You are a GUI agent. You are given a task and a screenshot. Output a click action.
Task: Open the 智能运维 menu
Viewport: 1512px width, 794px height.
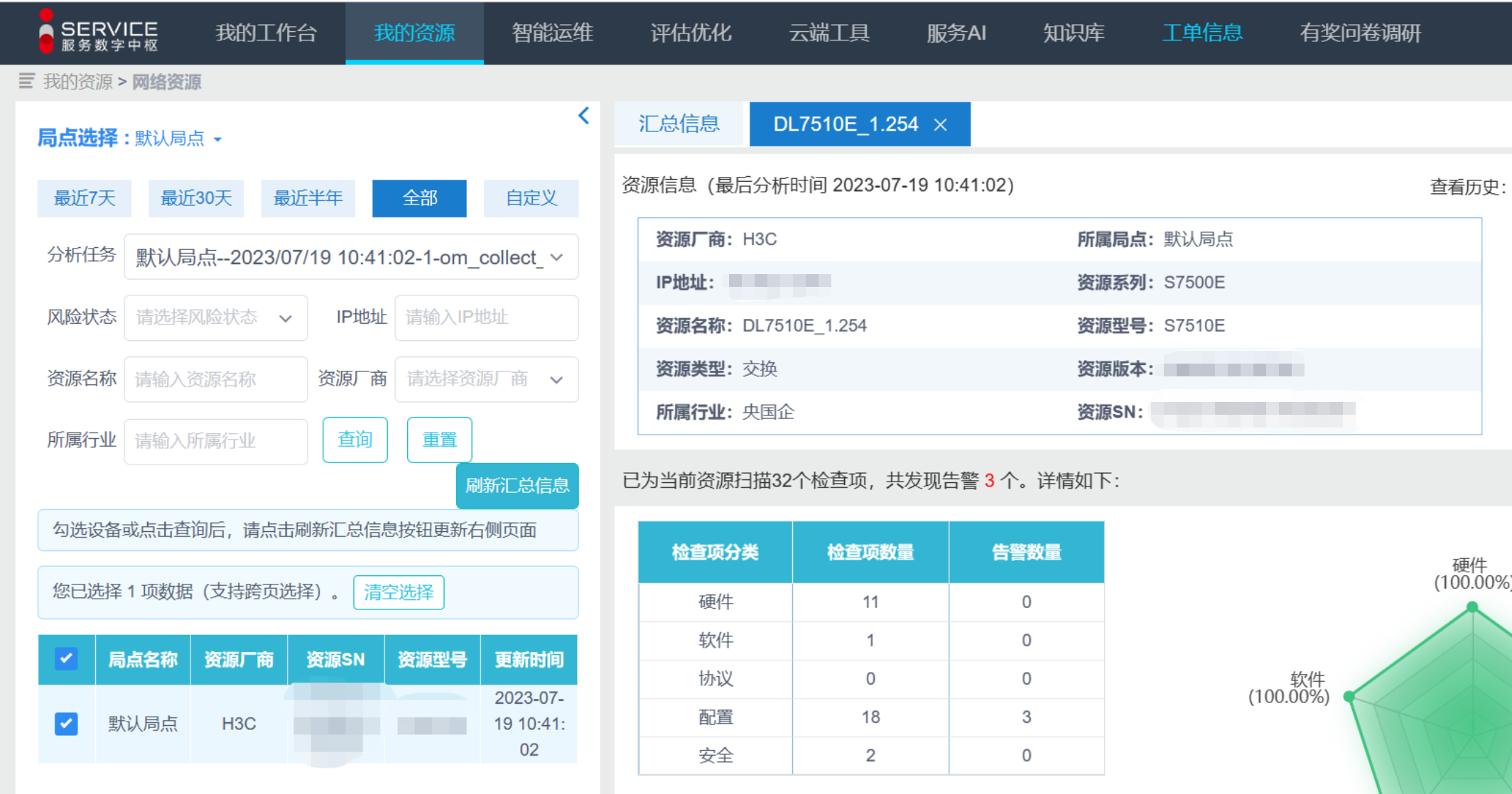[552, 33]
